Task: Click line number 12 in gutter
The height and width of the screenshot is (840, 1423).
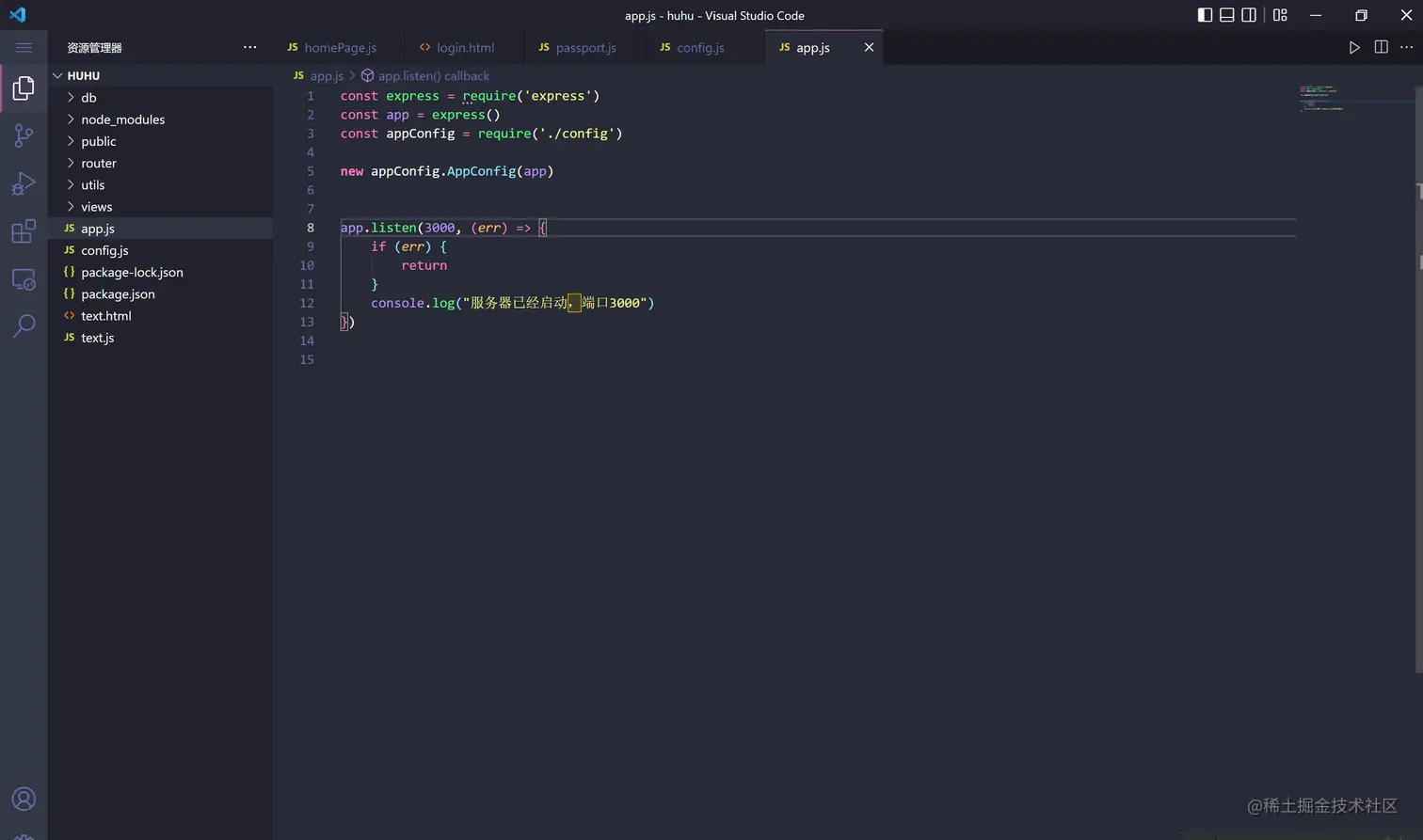Action: (x=307, y=303)
